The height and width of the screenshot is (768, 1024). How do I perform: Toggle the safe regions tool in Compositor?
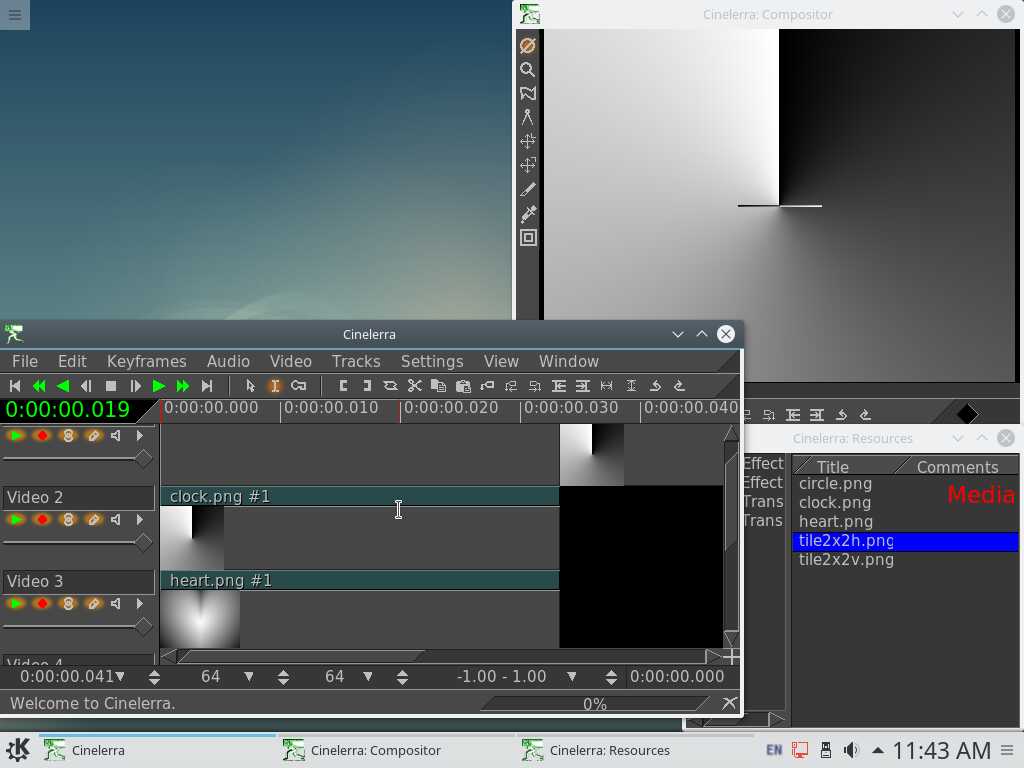coord(527,238)
